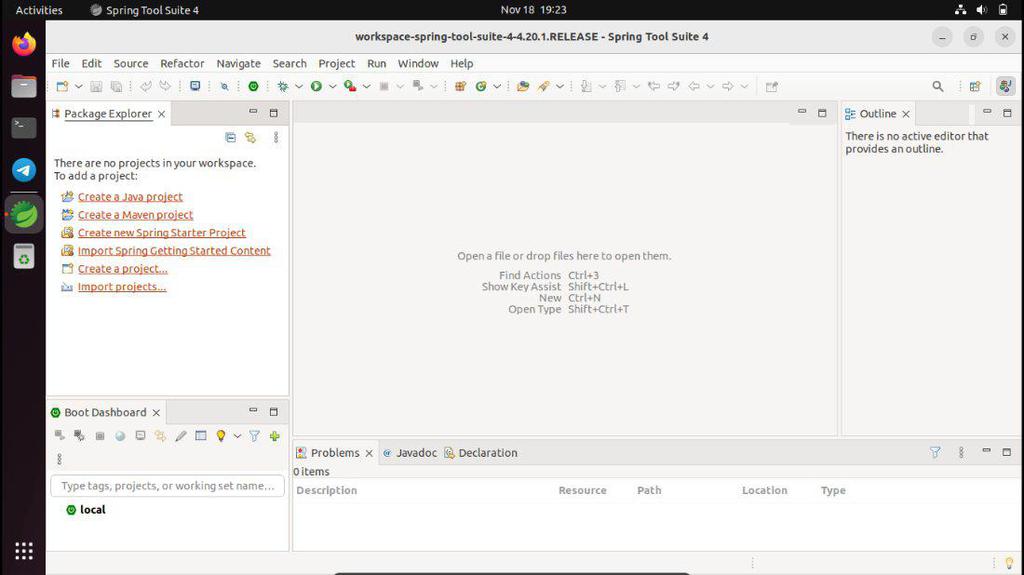
Task: Click the Boot Dashboard filter text field
Action: (167, 485)
